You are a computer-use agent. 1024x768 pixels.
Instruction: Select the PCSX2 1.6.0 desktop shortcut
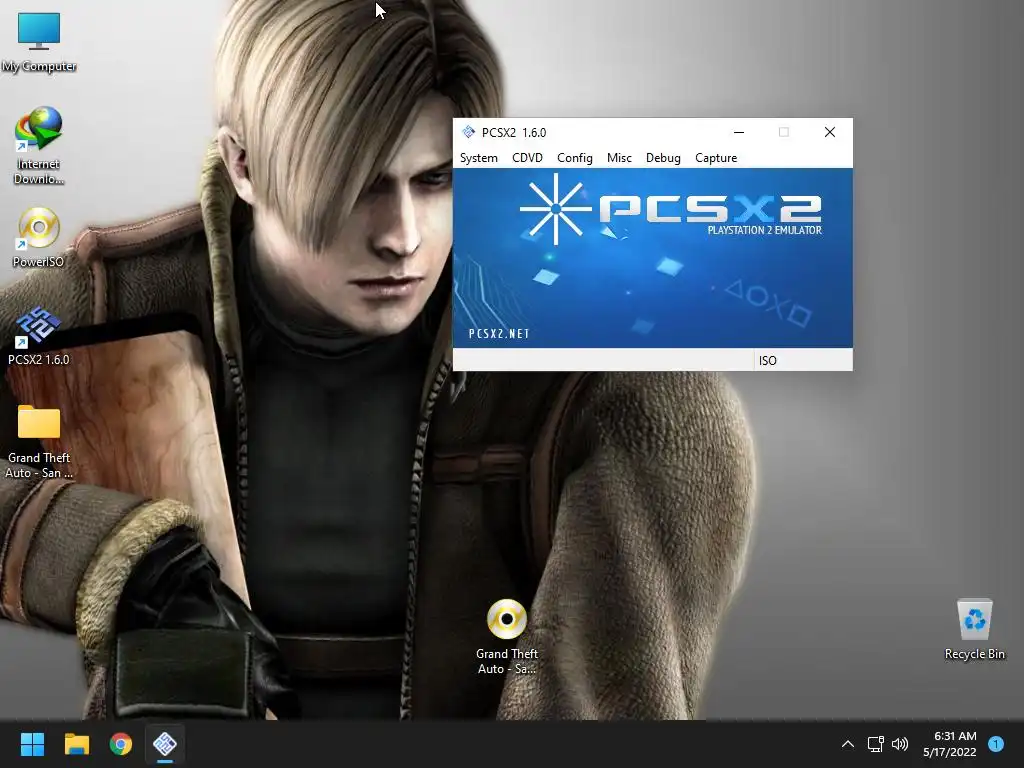39,336
